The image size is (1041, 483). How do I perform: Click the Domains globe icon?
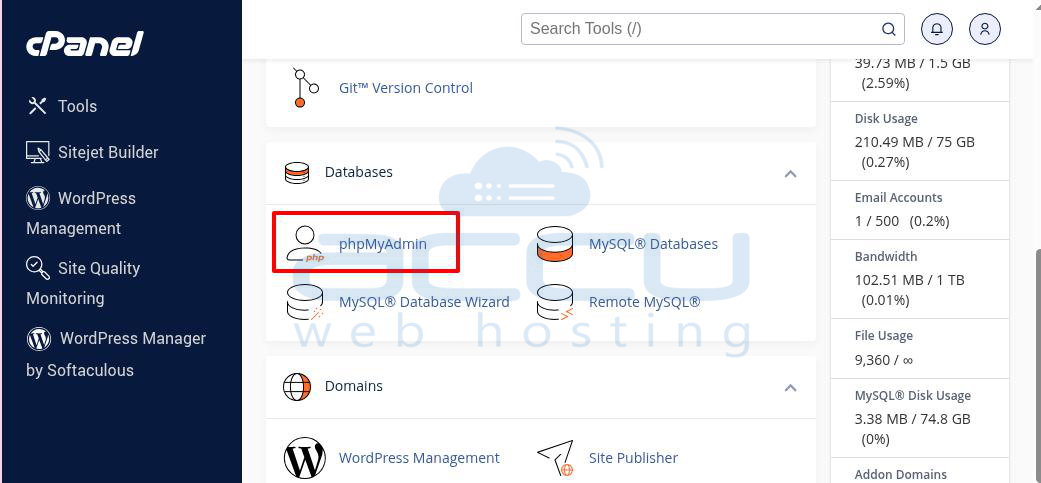(x=297, y=387)
